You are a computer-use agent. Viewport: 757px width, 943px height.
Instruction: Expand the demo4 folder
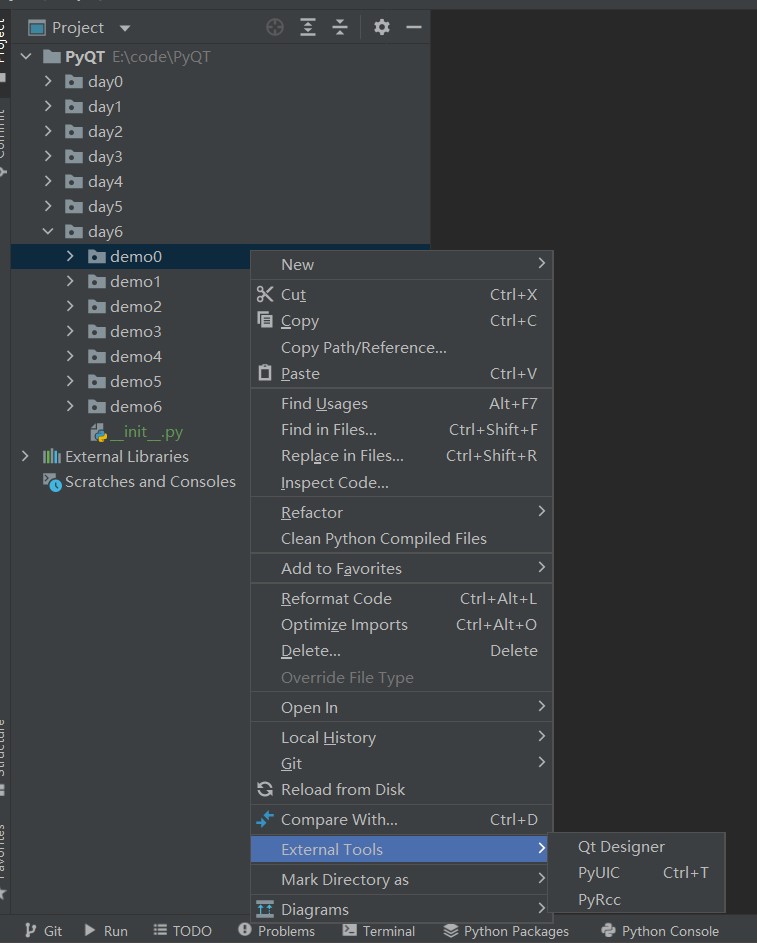coord(70,356)
